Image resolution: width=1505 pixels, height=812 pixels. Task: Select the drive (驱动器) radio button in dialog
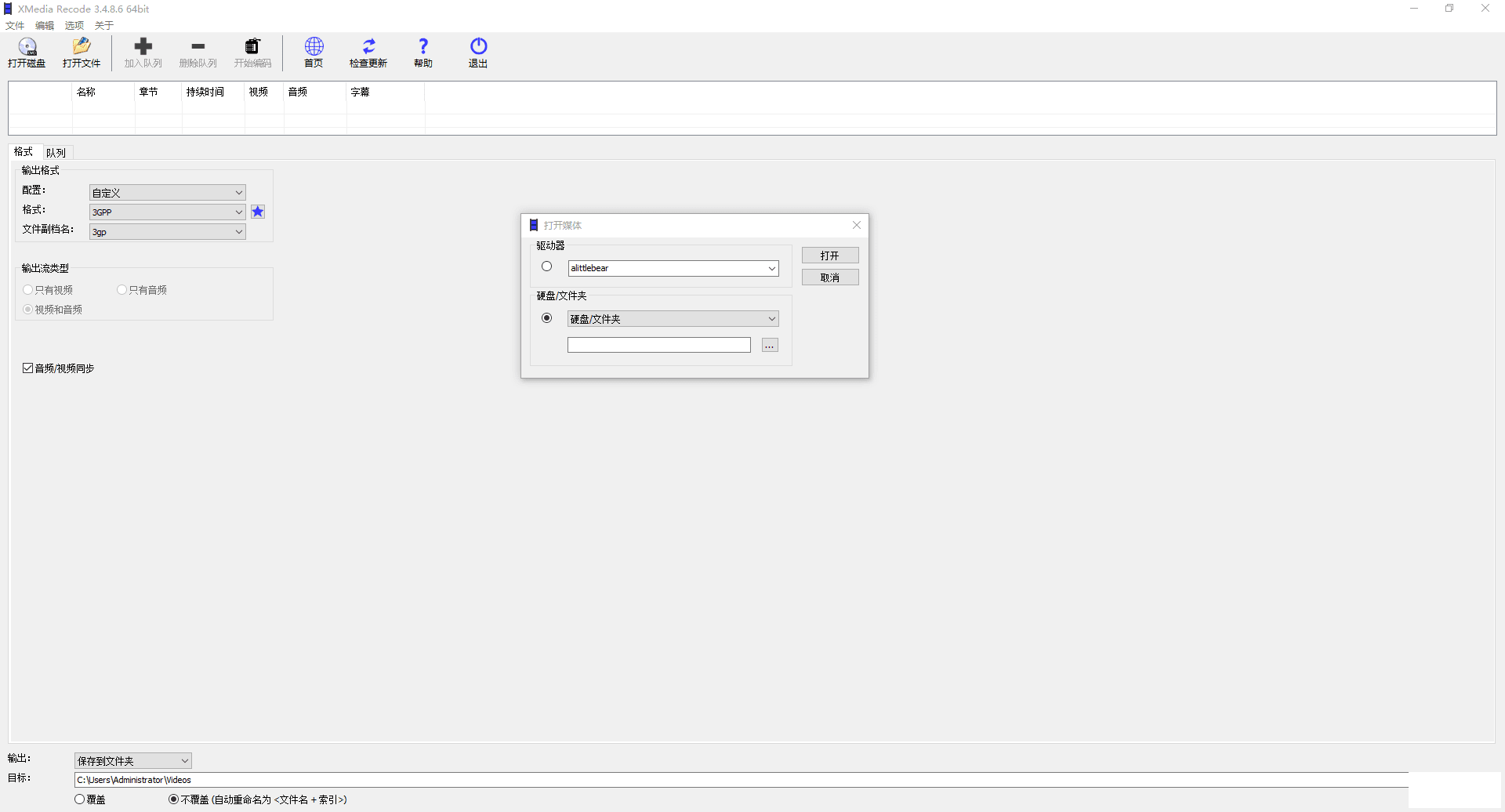(547, 266)
